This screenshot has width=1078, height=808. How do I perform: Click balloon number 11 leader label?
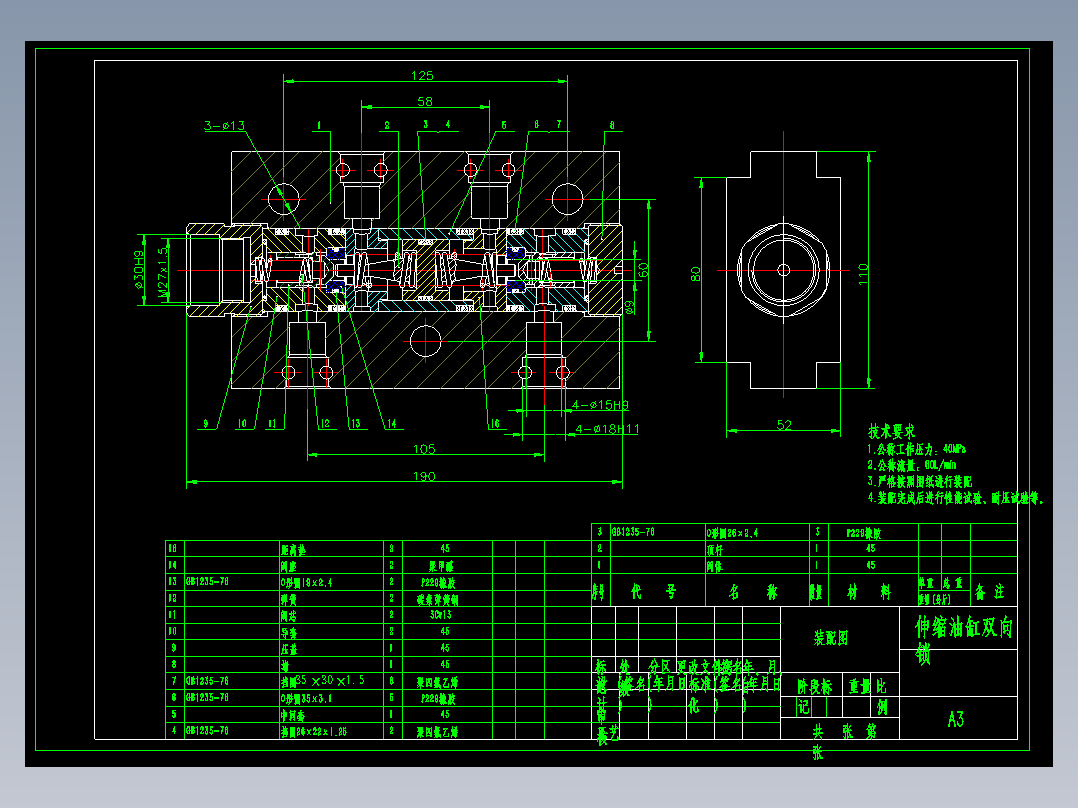[272, 424]
